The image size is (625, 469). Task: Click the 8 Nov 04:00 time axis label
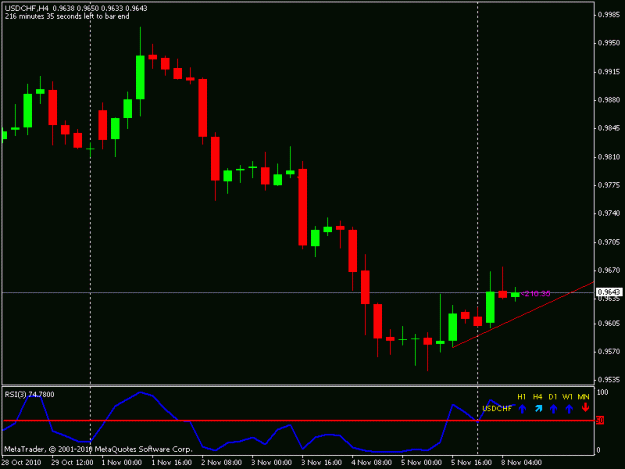point(522,462)
